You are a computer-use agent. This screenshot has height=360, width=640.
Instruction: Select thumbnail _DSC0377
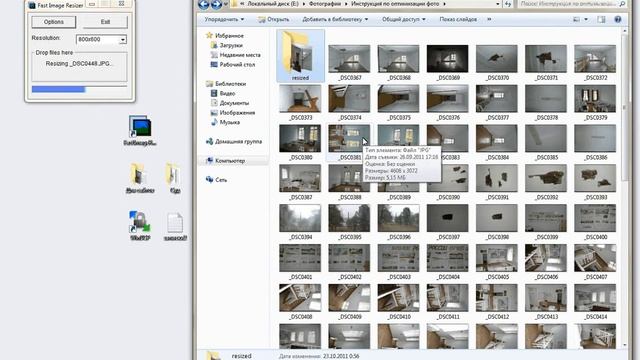click(497, 98)
